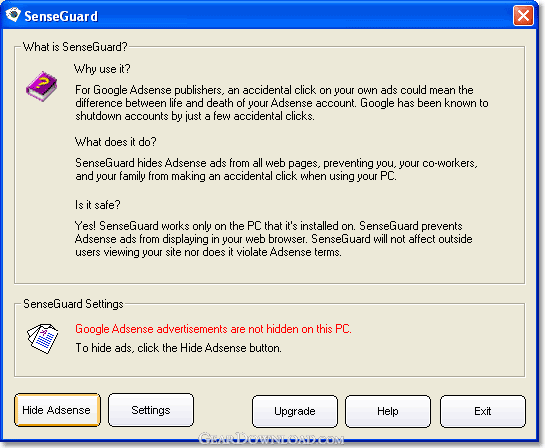
Task: Open Help via the Help button
Action: 388,411
